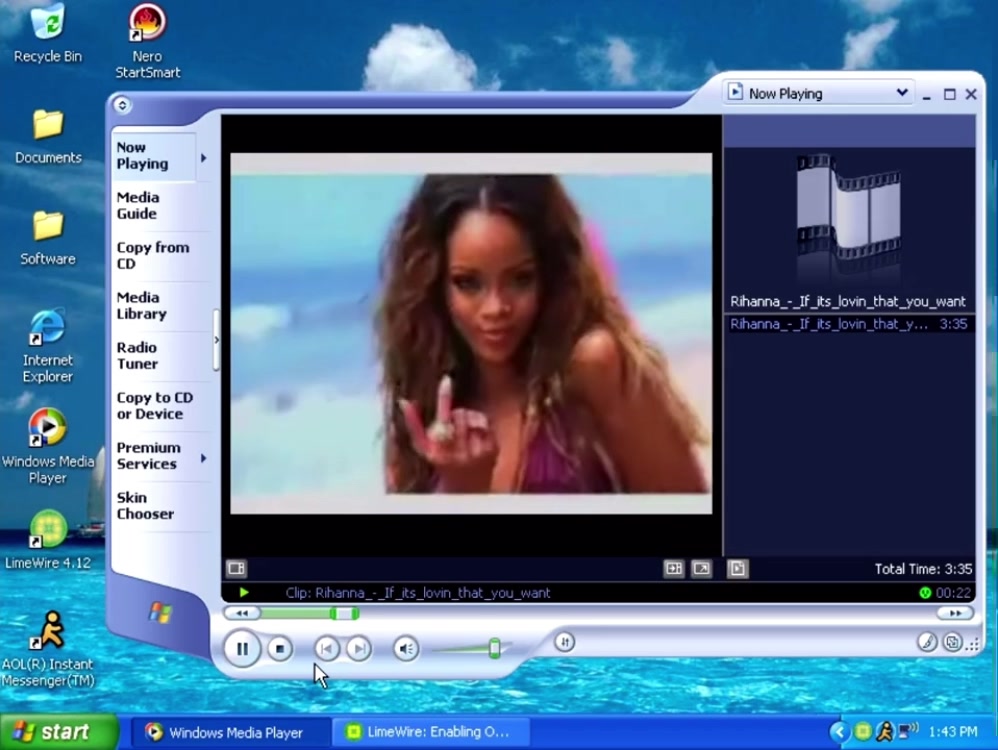998x750 pixels.
Task: Click the green play status icon
Action: (244, 593)
